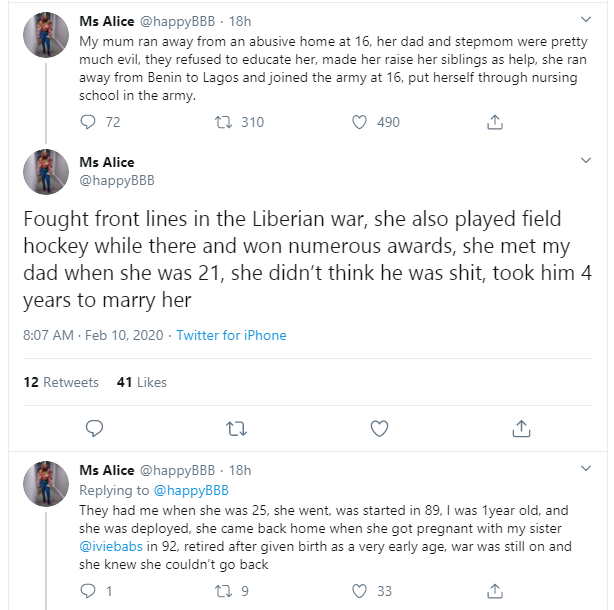Reply to the Liberian war main tweet
614x610 pixels.
(95, 428)
